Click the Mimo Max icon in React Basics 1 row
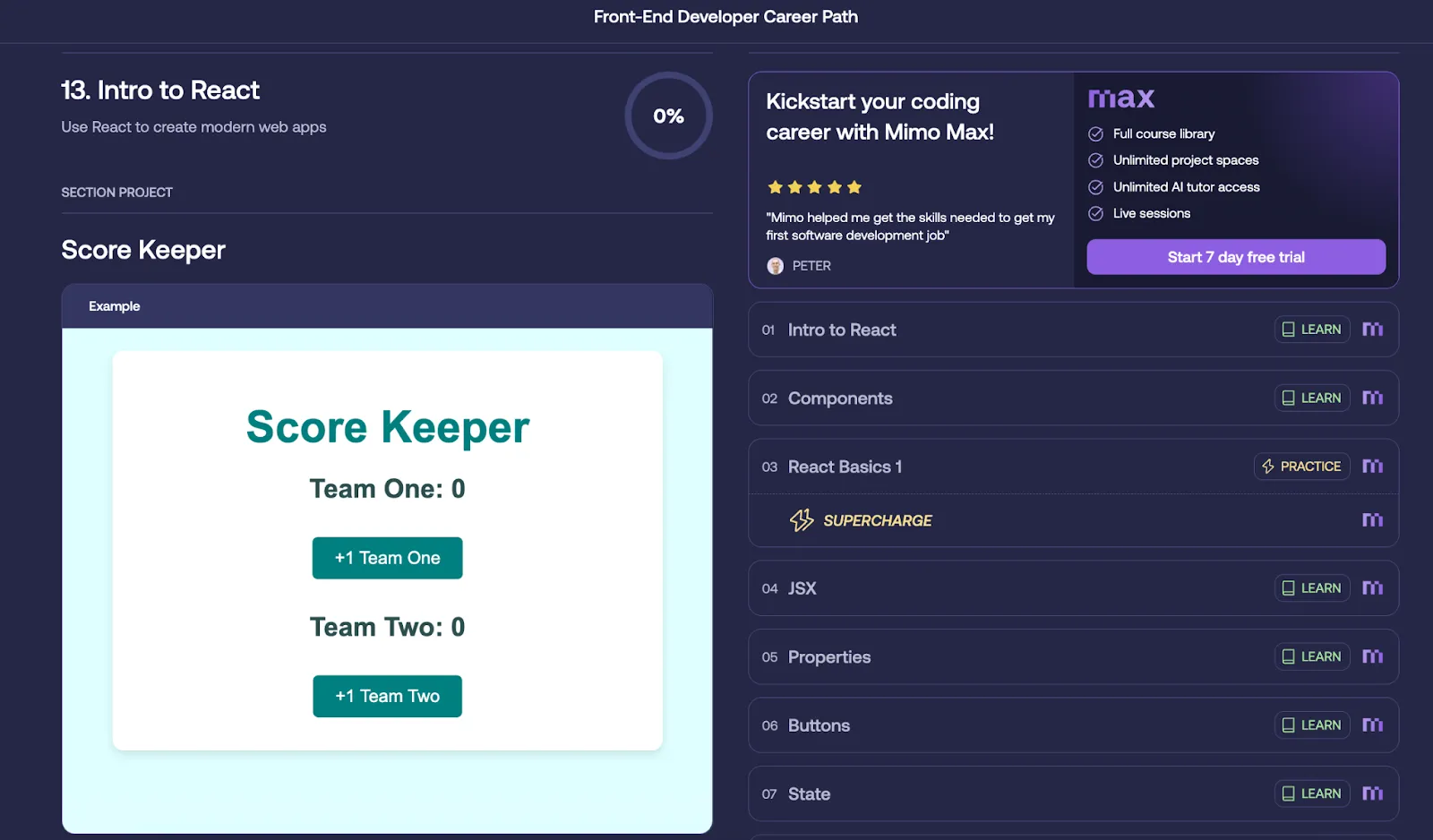 tap(1372, 466)
